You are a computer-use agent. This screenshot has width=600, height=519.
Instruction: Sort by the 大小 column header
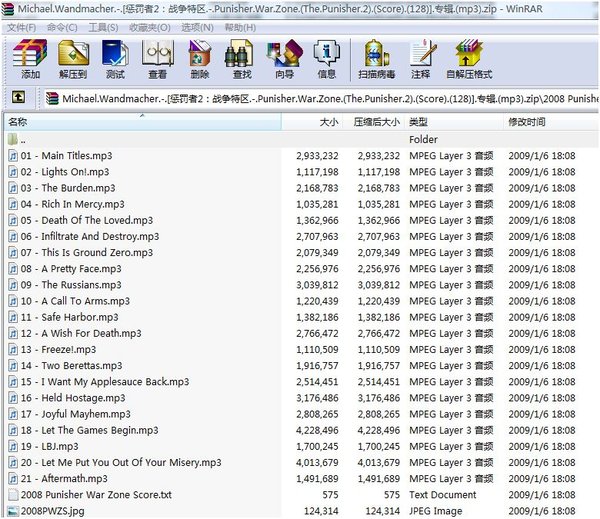(x=312, y=122)
